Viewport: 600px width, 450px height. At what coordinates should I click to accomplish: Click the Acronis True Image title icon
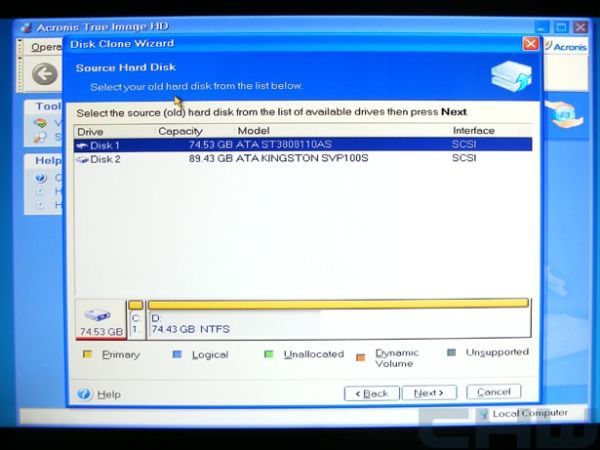tap(27, 28)
